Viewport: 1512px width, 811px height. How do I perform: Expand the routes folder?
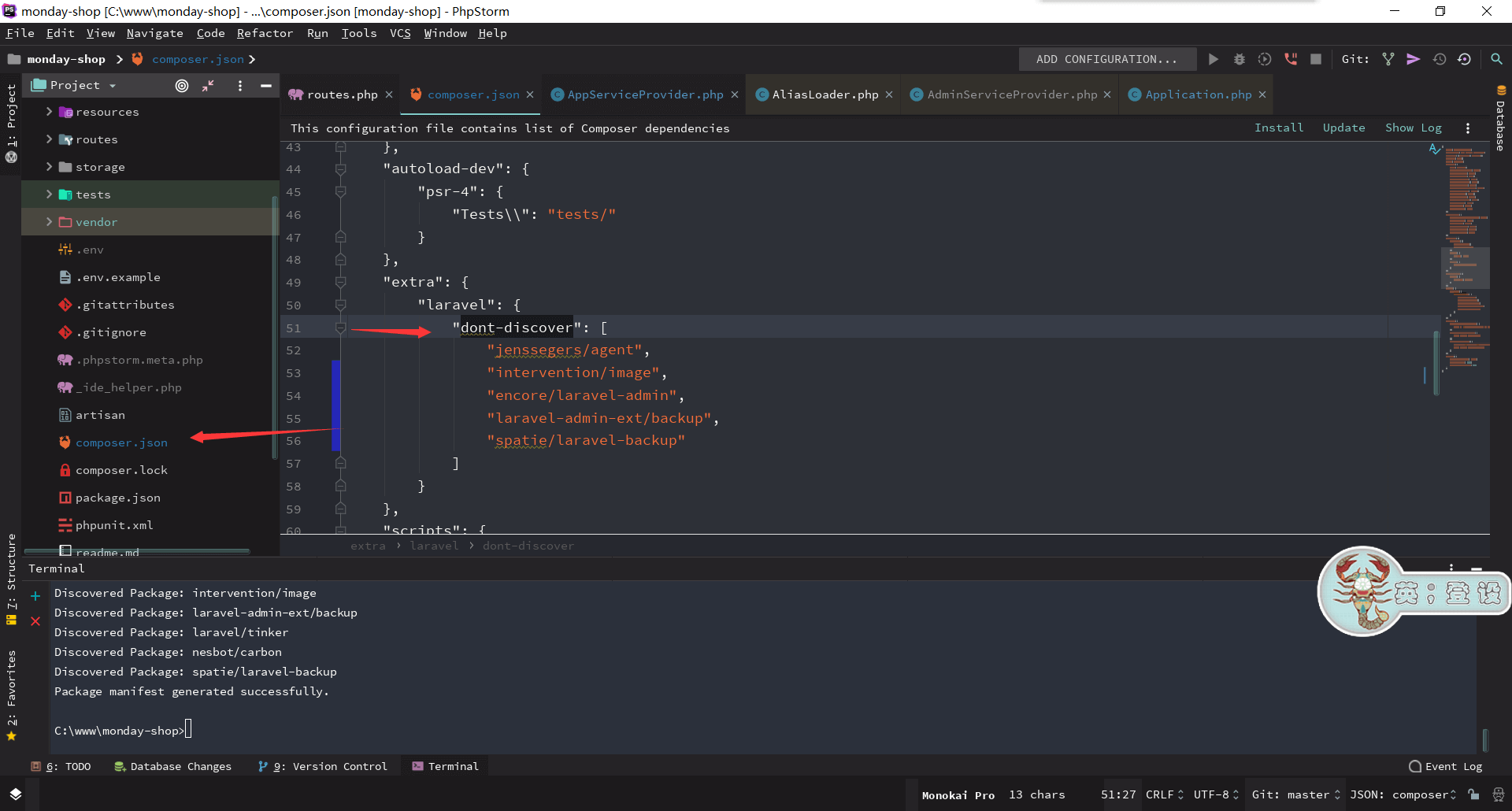click(49, 139)
